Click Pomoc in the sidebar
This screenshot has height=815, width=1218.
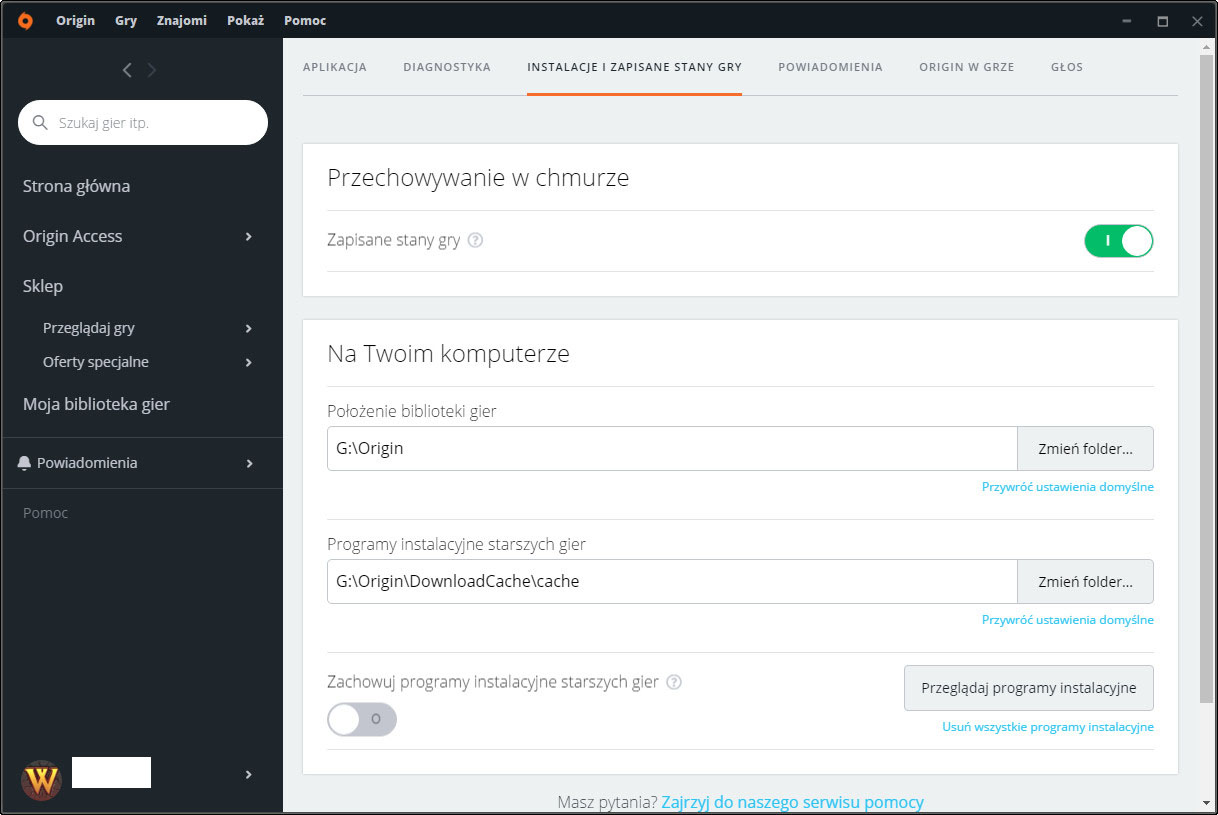tap(46, 513)
